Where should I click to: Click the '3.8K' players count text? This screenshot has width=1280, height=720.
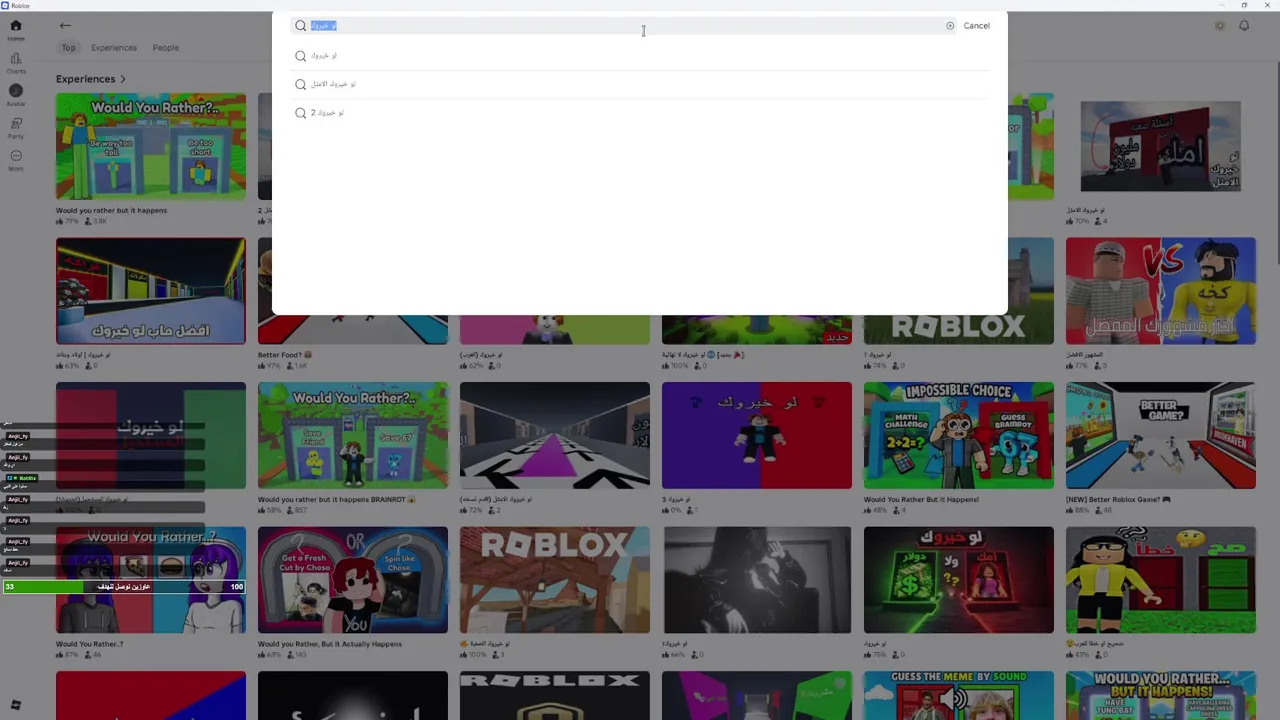pos(99,221)
